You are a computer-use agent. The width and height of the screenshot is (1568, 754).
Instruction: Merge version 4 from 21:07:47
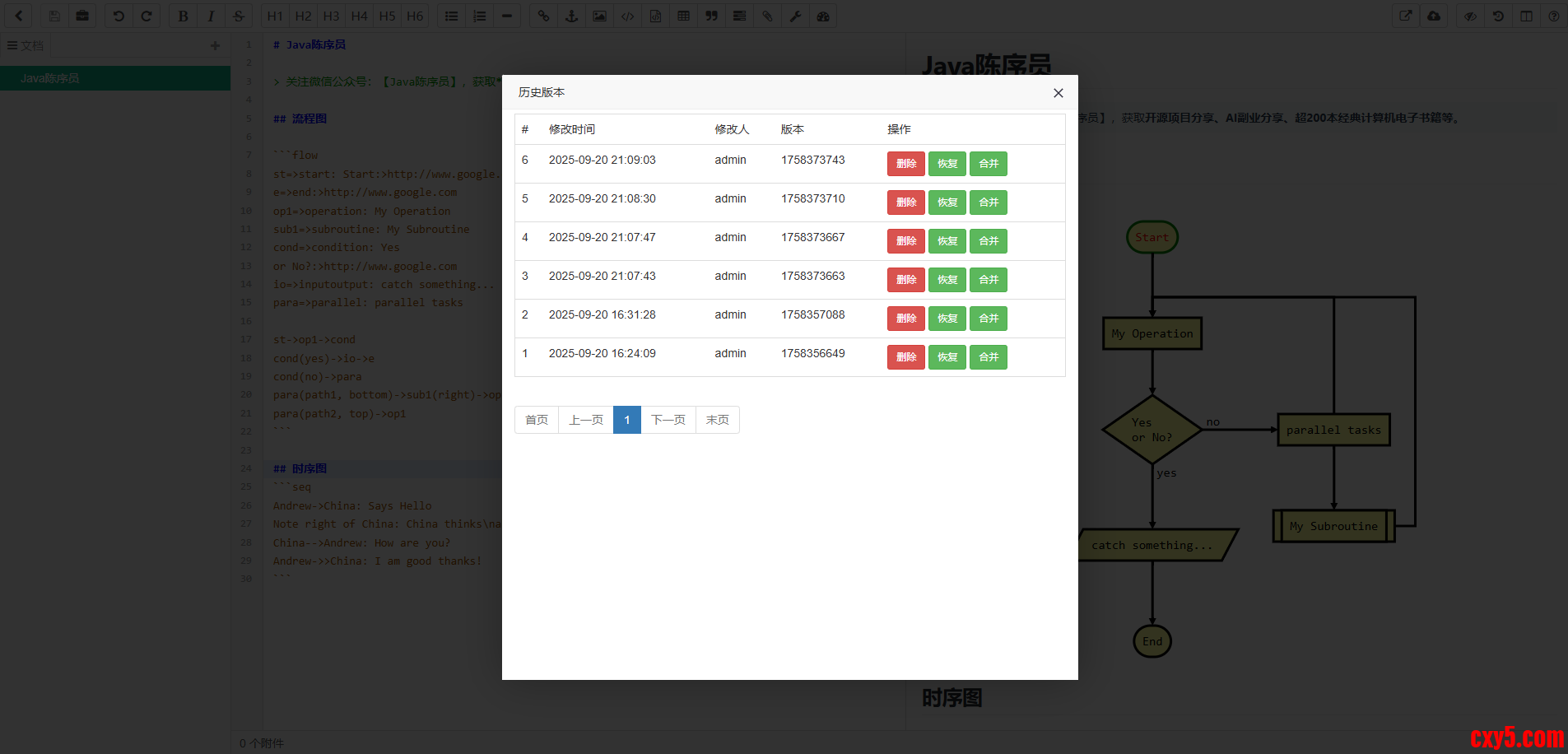click(988, 241)
